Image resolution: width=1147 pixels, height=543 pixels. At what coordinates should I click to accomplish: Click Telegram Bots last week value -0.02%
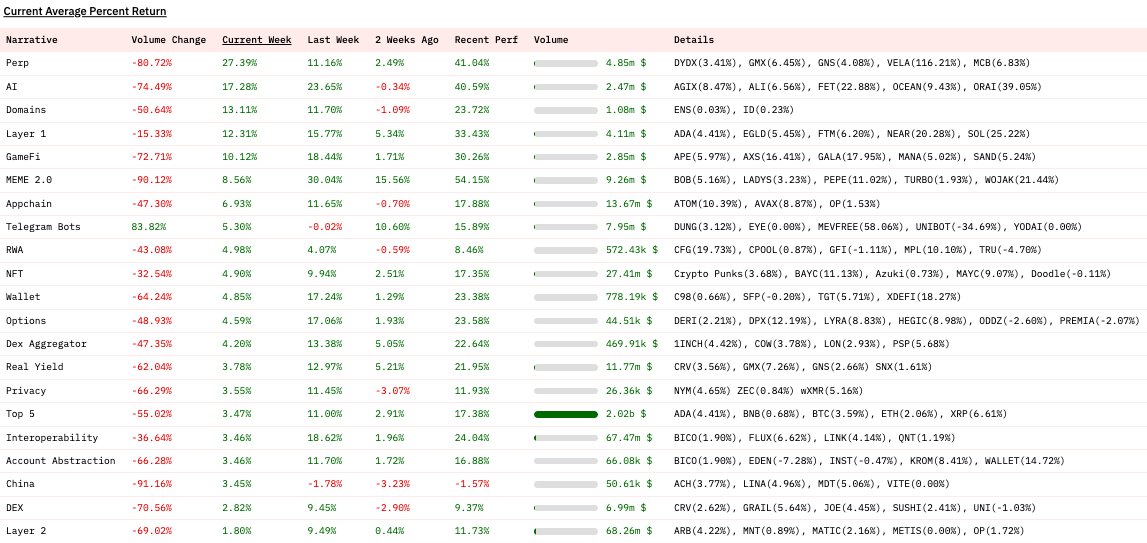pos(325,227)
